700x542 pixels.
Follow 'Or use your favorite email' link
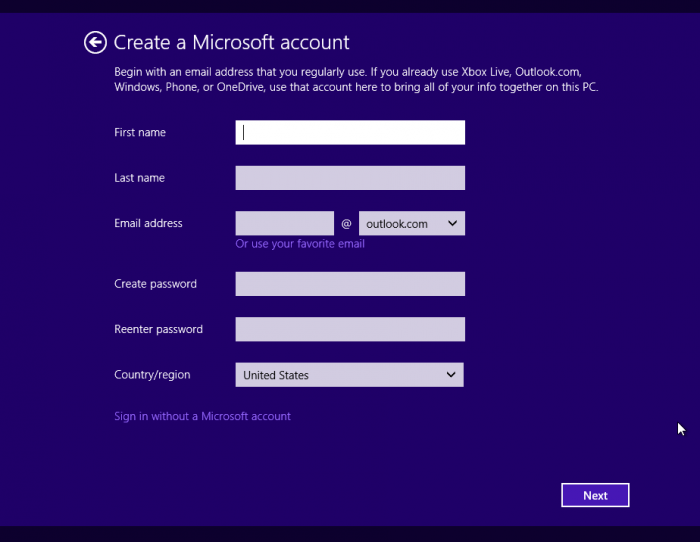click(300, 244)
